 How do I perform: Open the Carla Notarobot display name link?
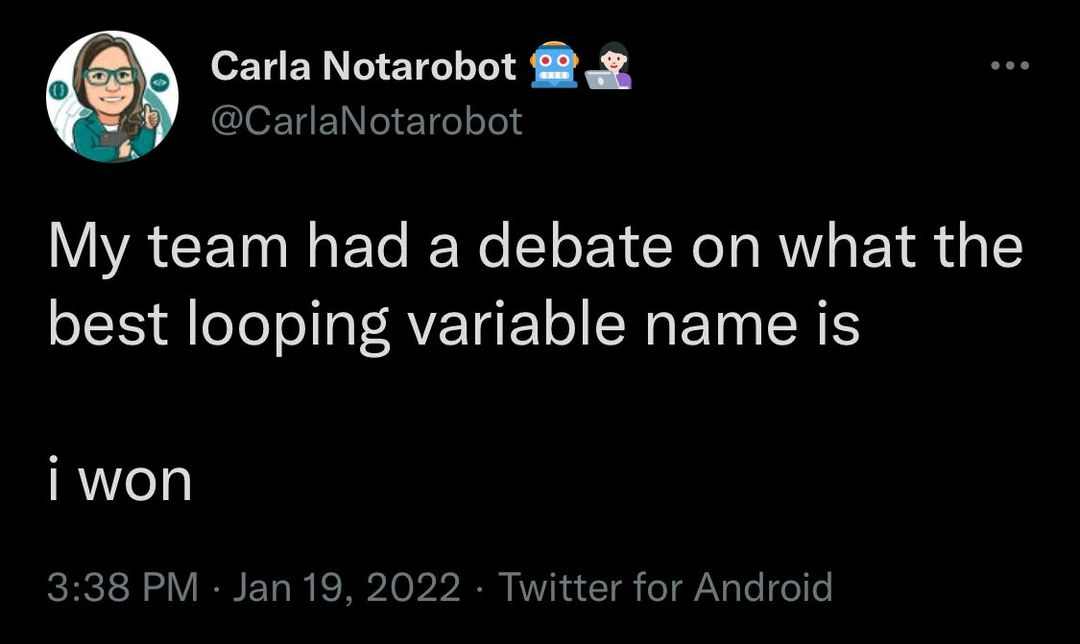(363, 66)
